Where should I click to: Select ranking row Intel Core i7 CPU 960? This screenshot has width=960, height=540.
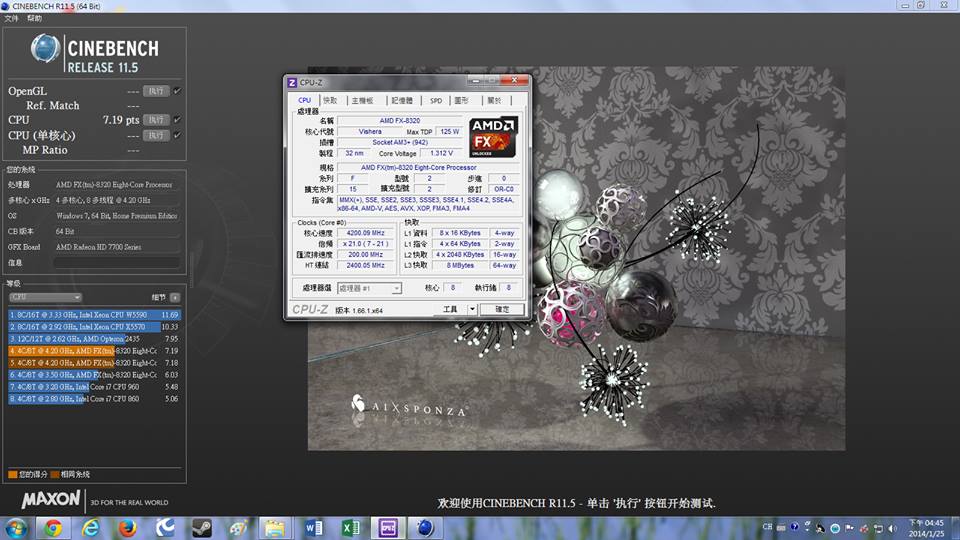click(x=94, y=387)
